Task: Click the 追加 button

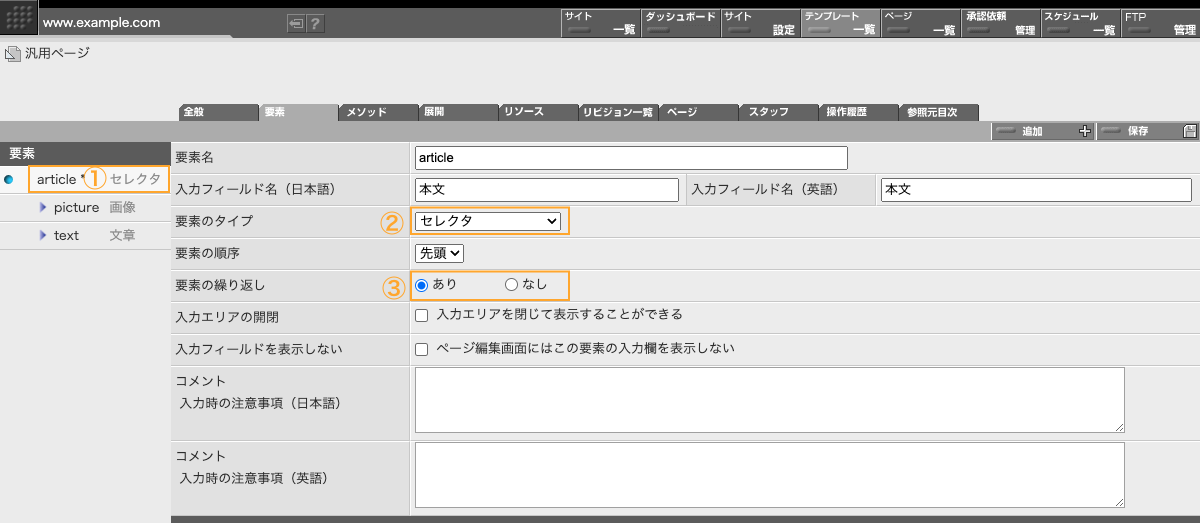Action: (x=1043, y=131)
